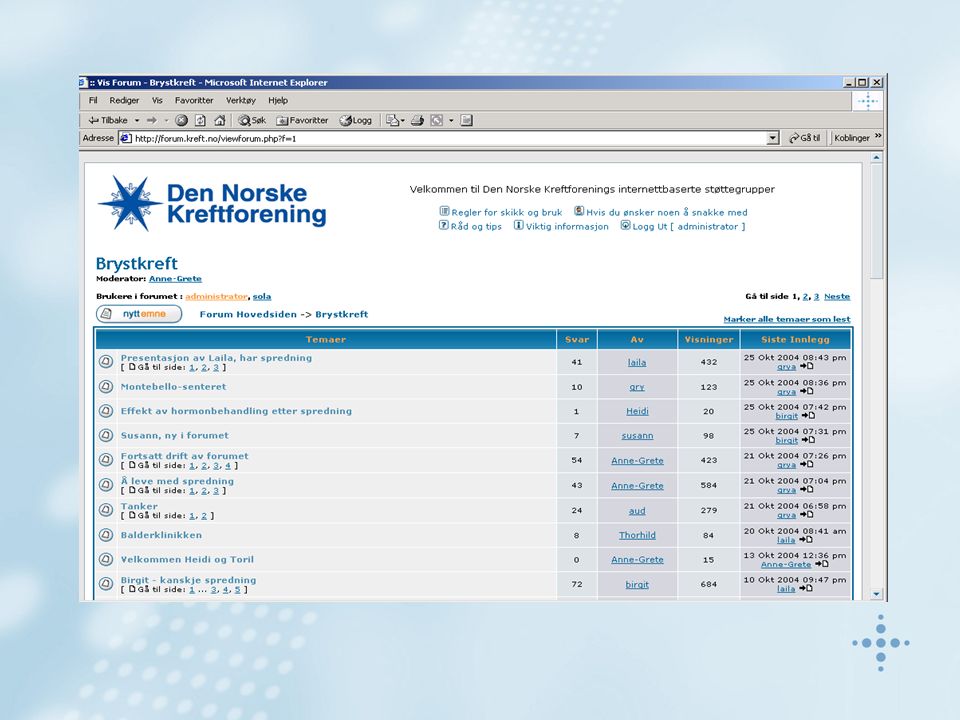
Task: Click the Mail toolbar icon
Action: [392, 121]
